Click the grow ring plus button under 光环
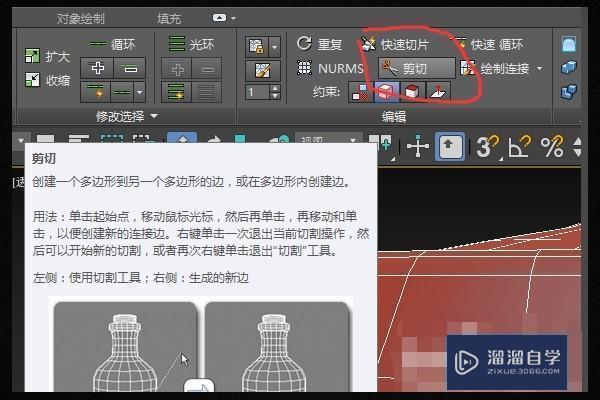The width and height of the screenshot is (600, 400). click(177, 69)
